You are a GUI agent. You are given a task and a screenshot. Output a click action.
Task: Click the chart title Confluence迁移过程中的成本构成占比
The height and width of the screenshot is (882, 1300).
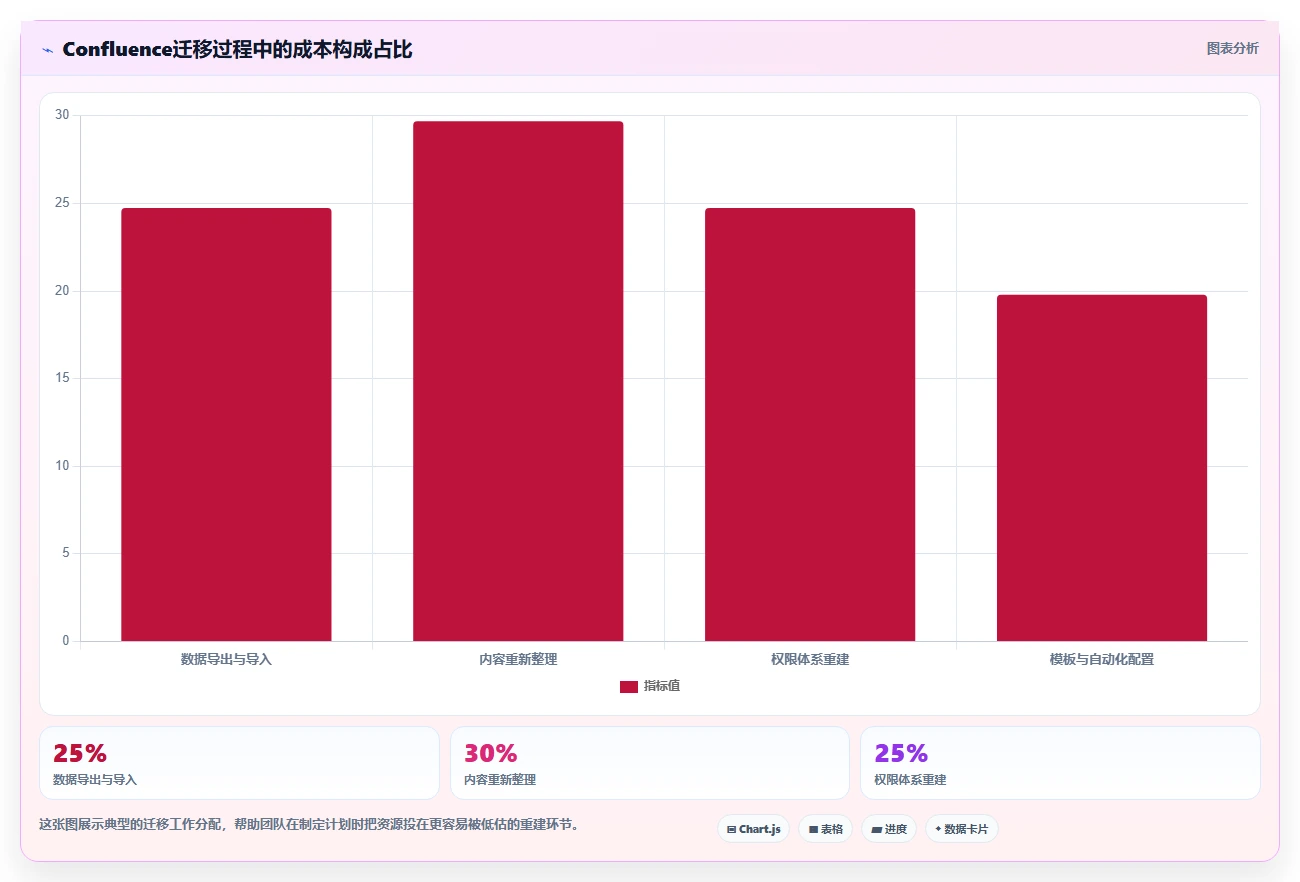coord(237,49)
